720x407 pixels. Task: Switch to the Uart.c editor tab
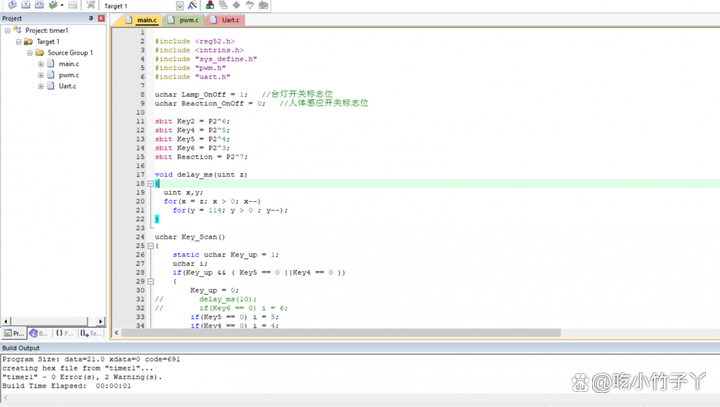tap(227, 20)
